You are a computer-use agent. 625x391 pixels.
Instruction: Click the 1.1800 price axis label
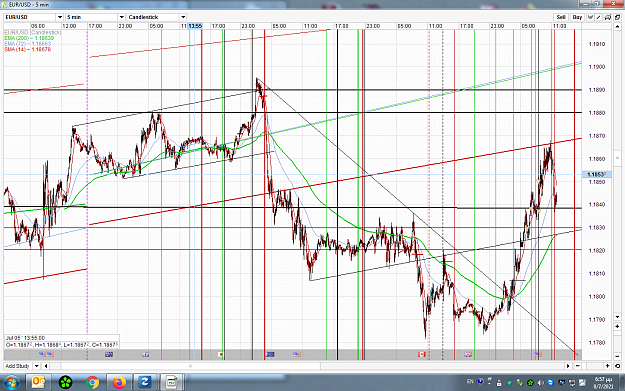(x=597, y=297)
